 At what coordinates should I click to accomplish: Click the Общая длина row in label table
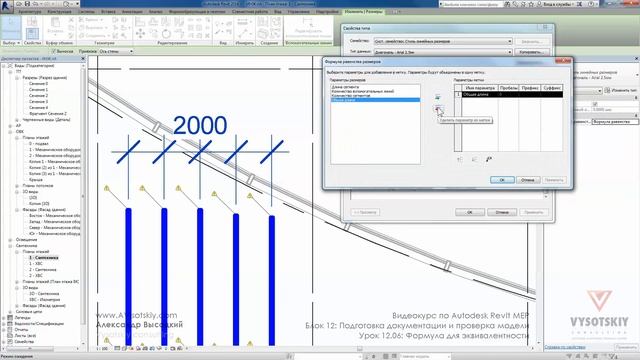point(512,94)
